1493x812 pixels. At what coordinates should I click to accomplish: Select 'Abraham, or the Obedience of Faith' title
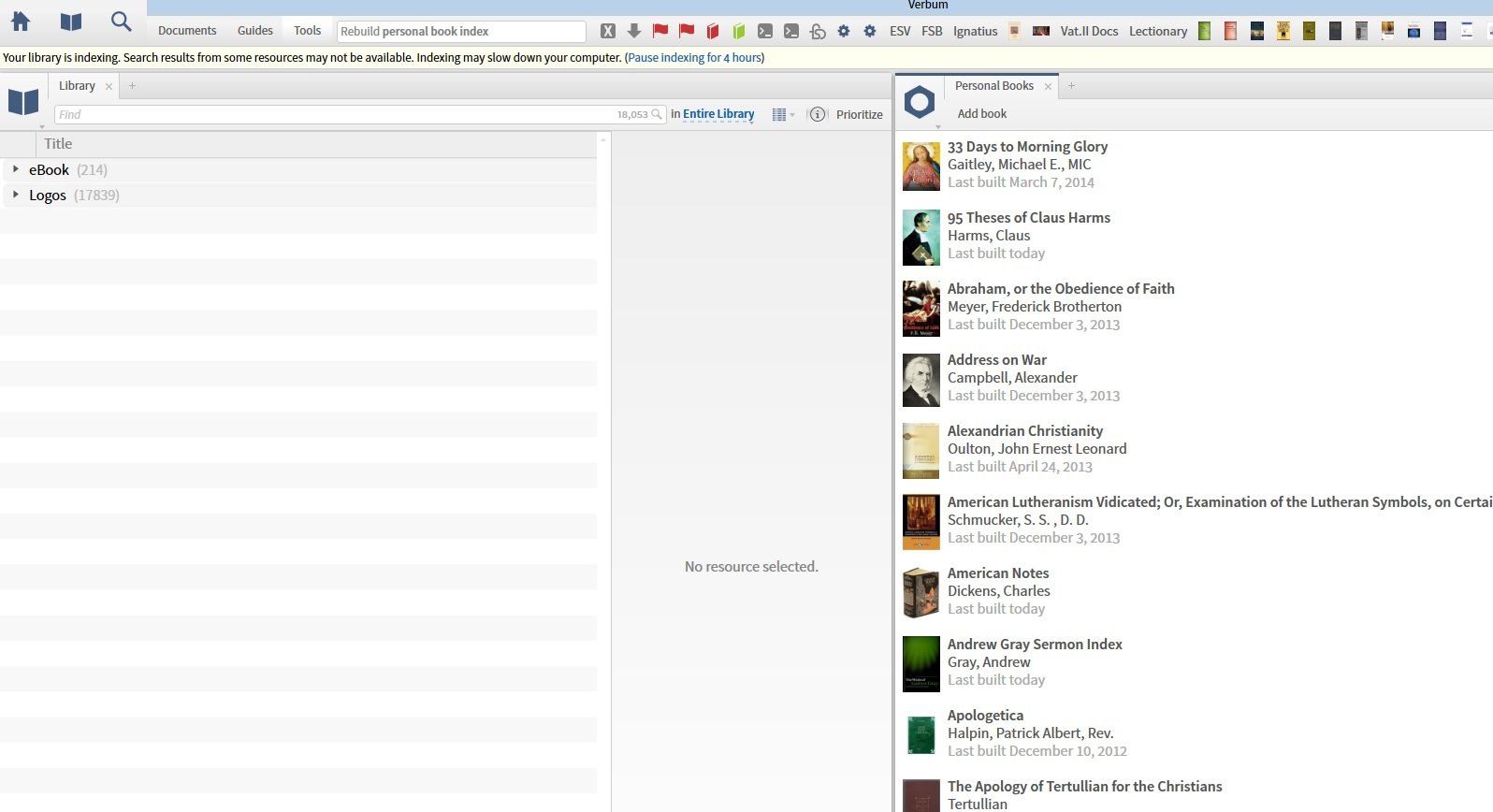click(1061, 288)
